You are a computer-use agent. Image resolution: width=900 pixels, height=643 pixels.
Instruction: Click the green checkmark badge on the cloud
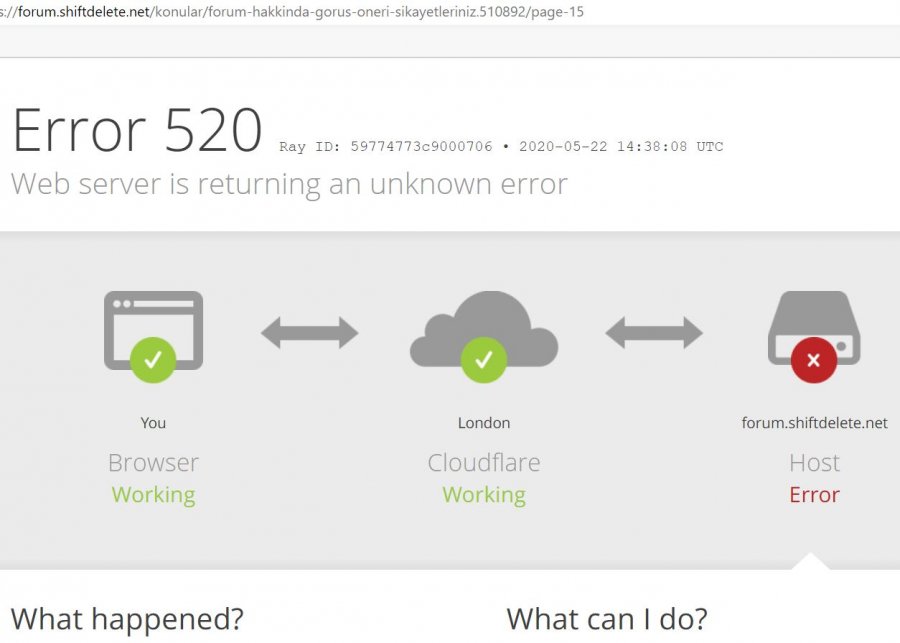pos(484,360)
